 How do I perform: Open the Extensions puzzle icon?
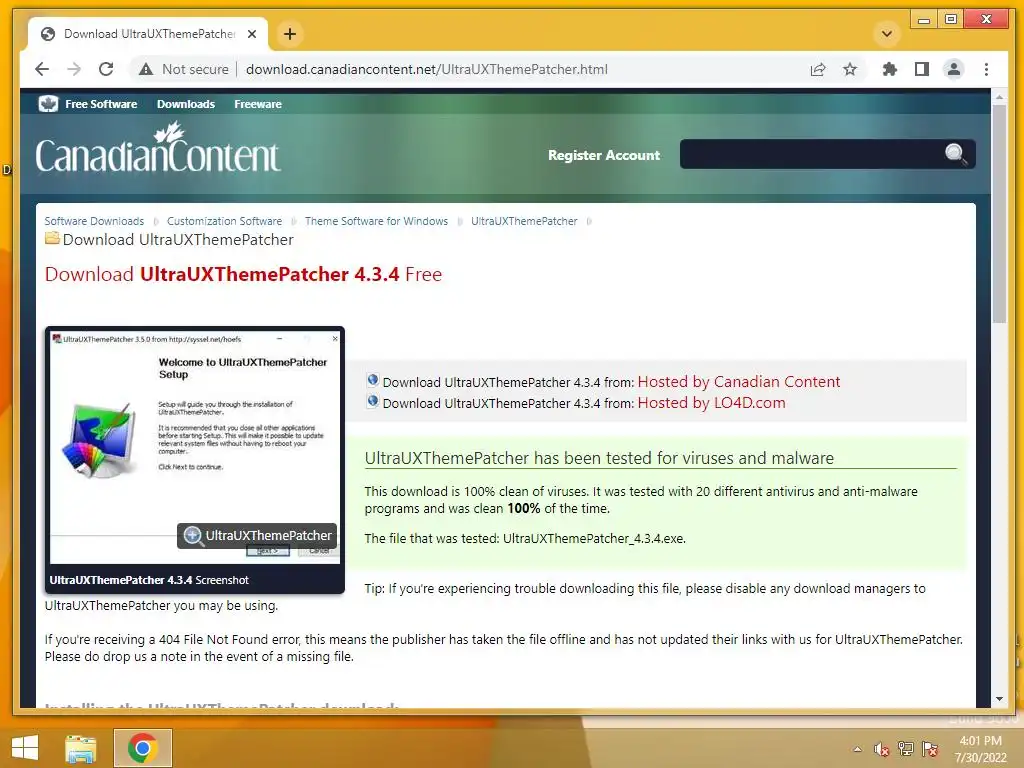coord(889,69)
